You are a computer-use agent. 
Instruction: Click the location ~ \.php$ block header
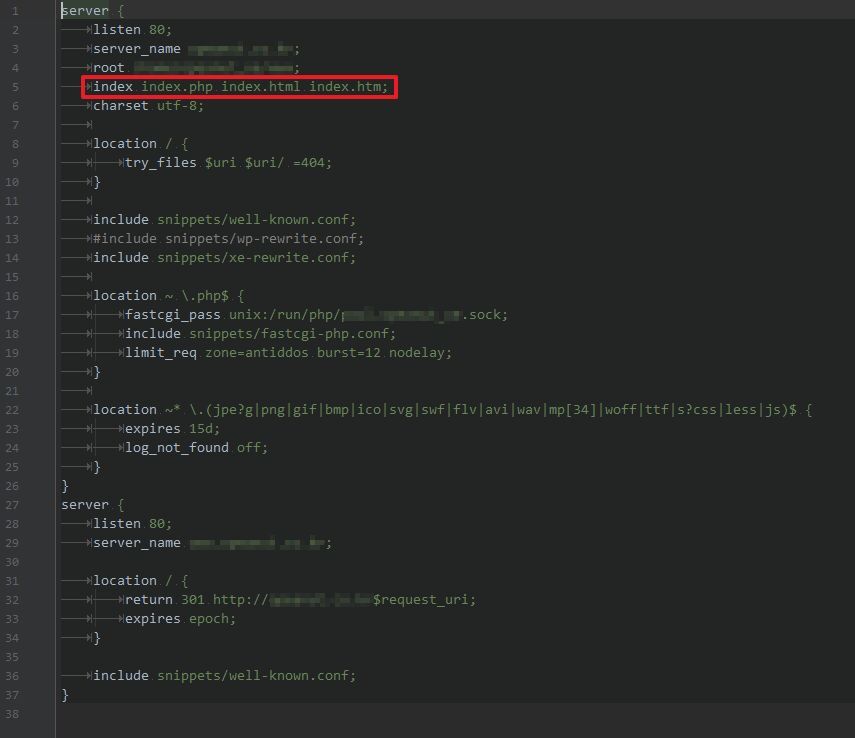click(x=169, y=296)
